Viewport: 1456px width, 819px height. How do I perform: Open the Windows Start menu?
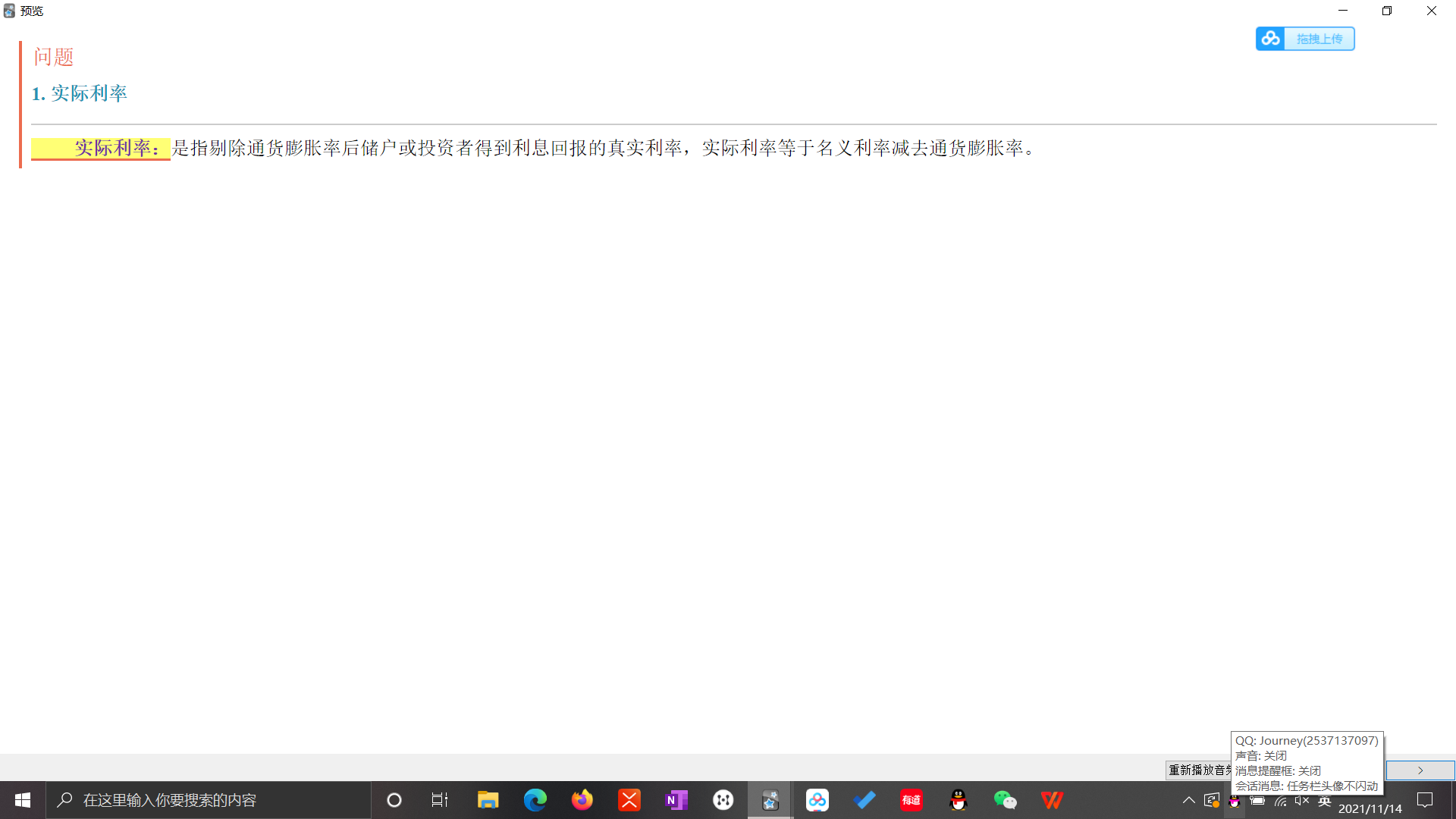pyautogui.click(x=23, y=800)
